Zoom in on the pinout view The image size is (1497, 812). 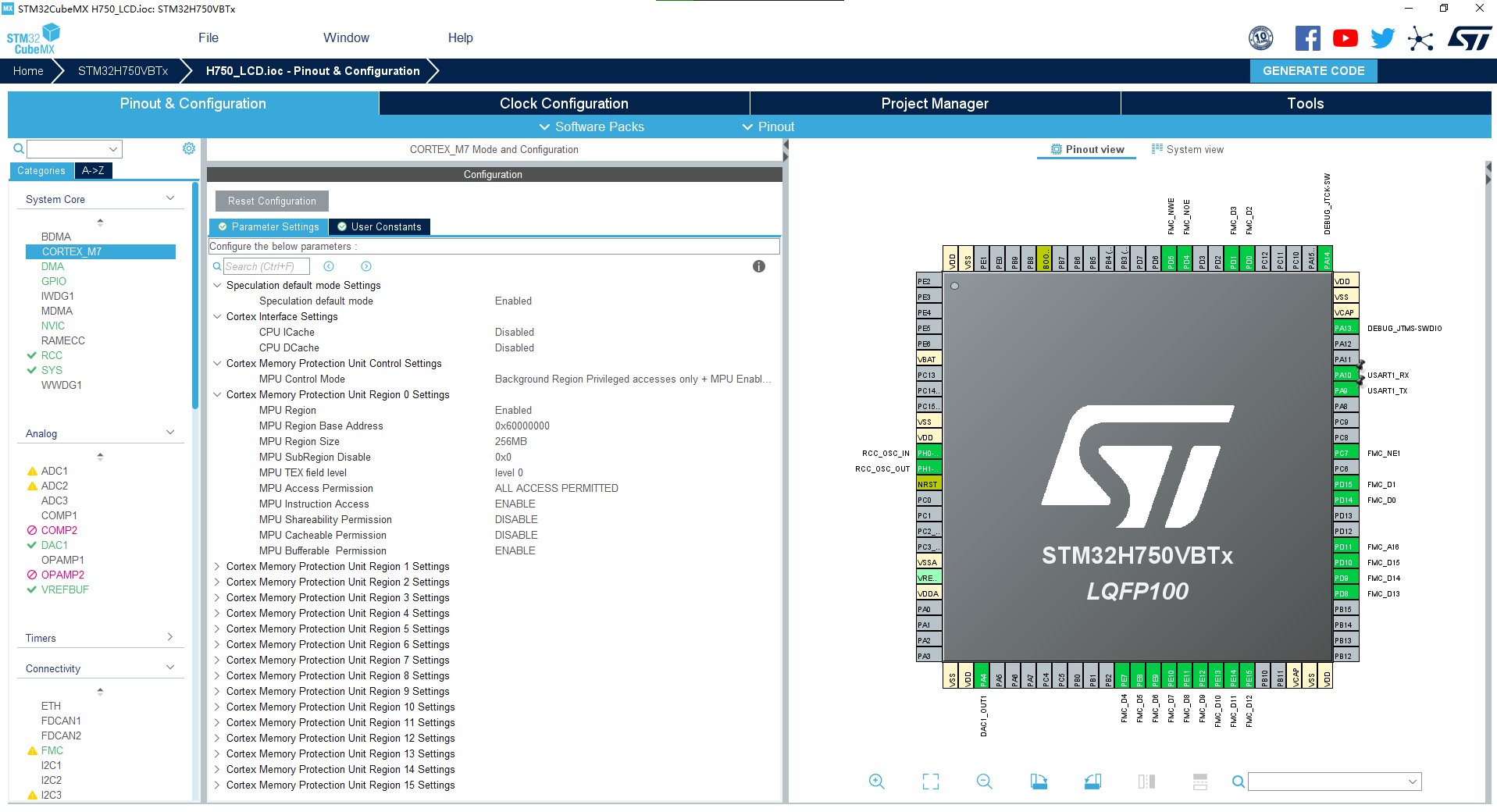click(876, 781)
